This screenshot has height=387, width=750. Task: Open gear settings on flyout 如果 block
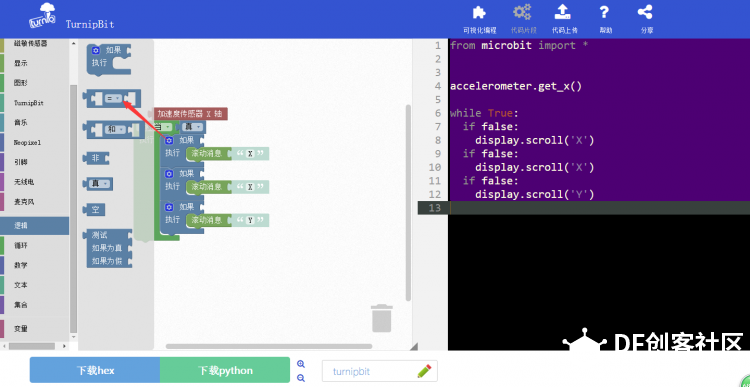pos(96,50)
